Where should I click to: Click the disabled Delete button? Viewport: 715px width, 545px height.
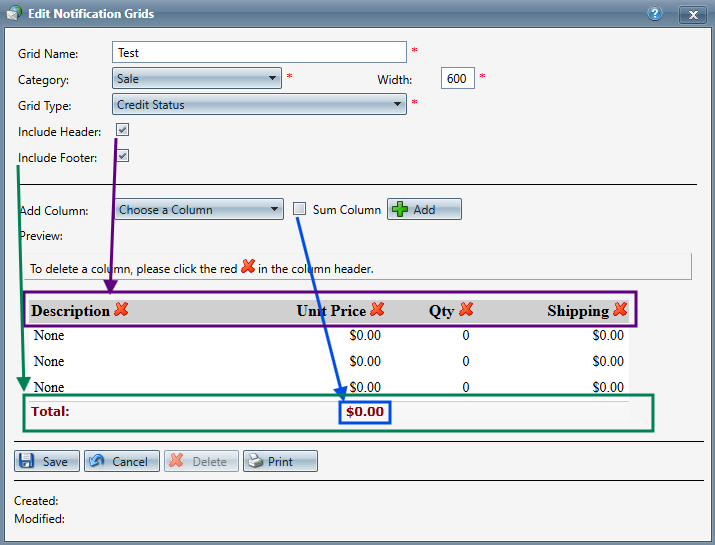pyautogui.click(x=201, y=461)
